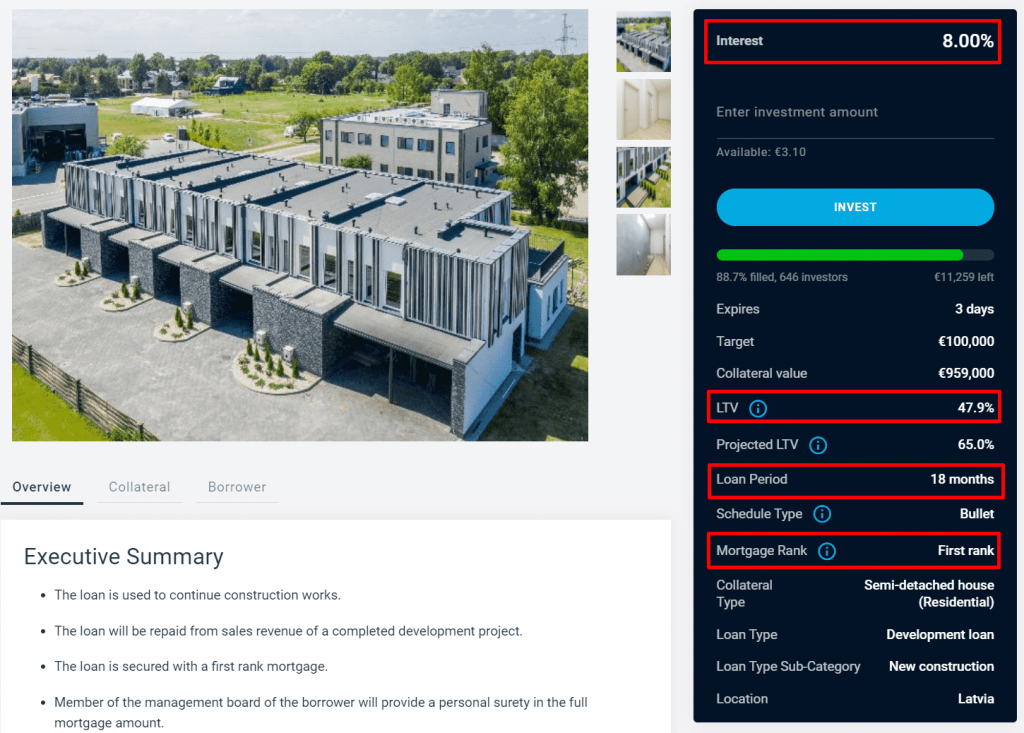The width and height of the screenshot is (1024, 733).
Task: Select the fourth thumbnail of interior hallway
Action: tap(643, 244)
